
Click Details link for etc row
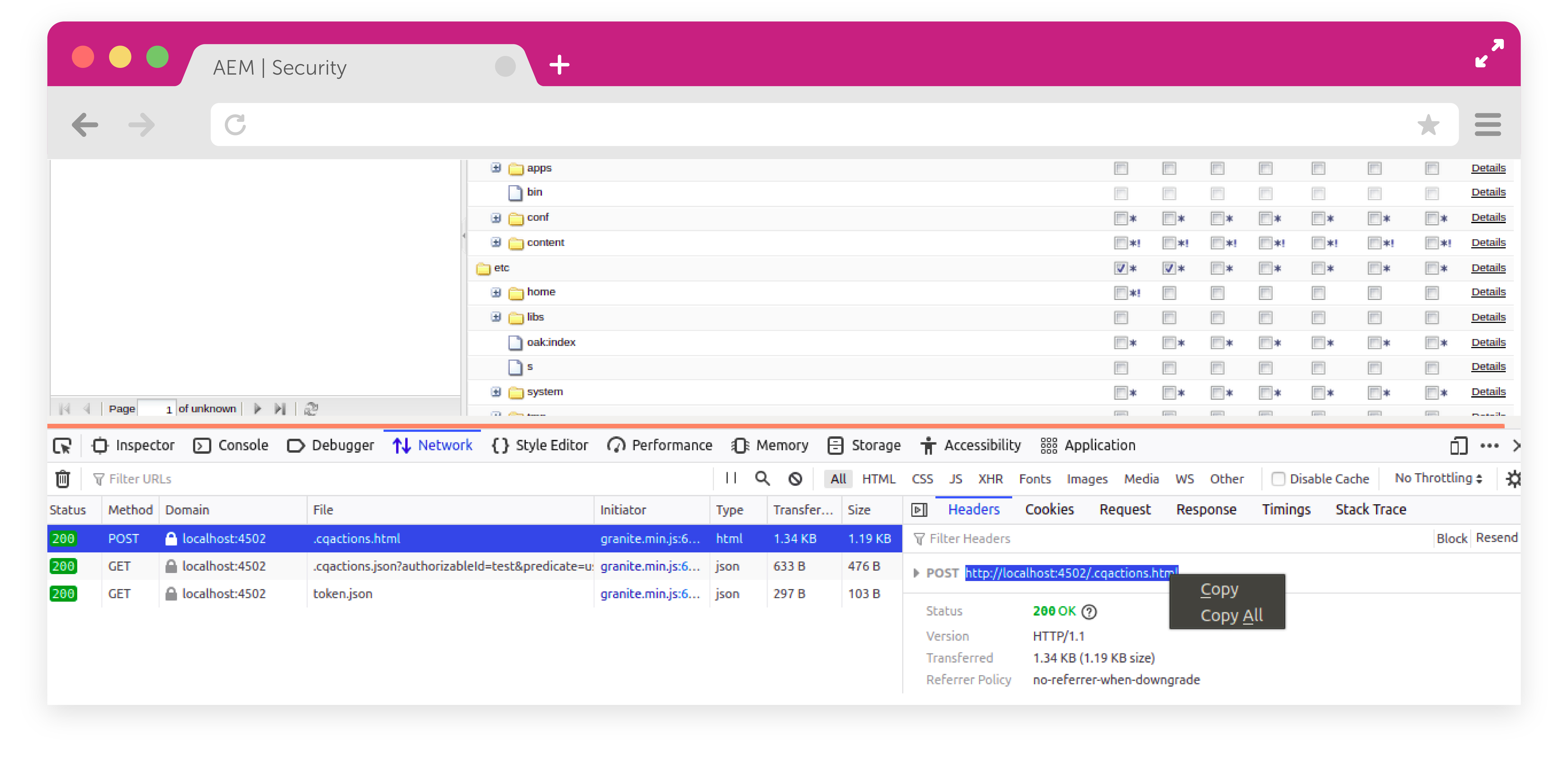[x=1488, y=268]
